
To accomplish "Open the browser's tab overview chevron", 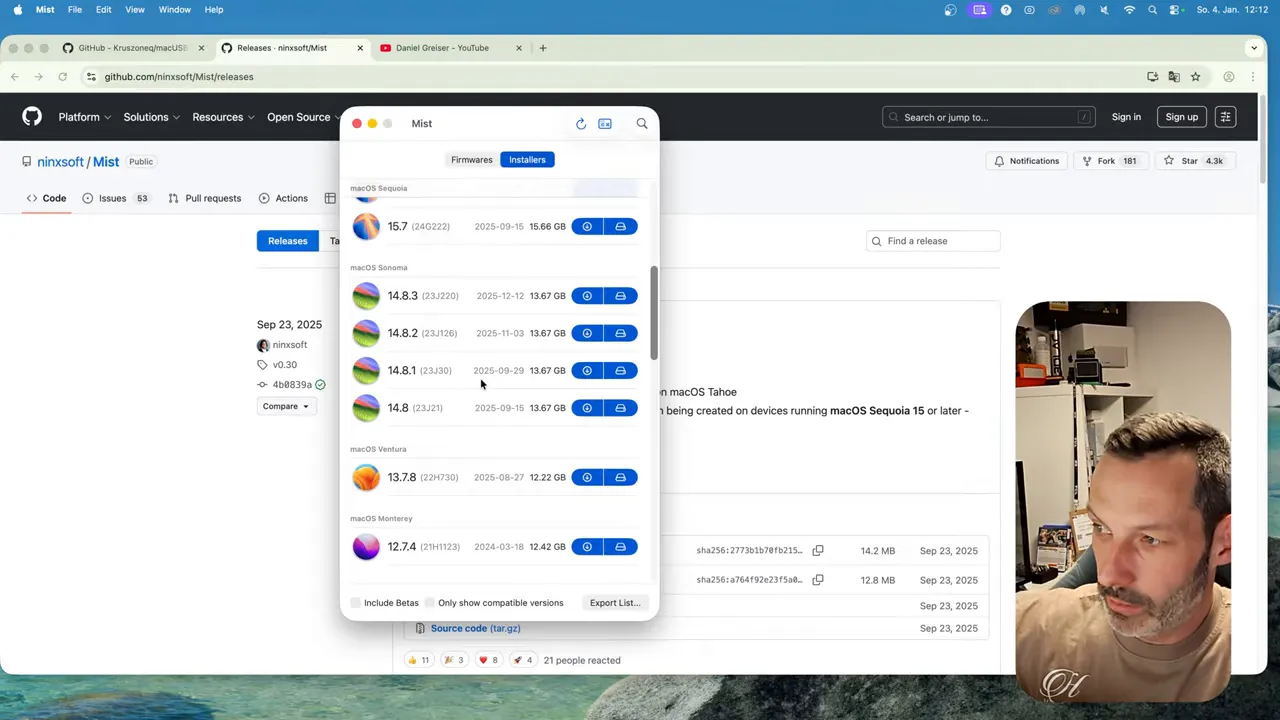I will [1254, 47].
